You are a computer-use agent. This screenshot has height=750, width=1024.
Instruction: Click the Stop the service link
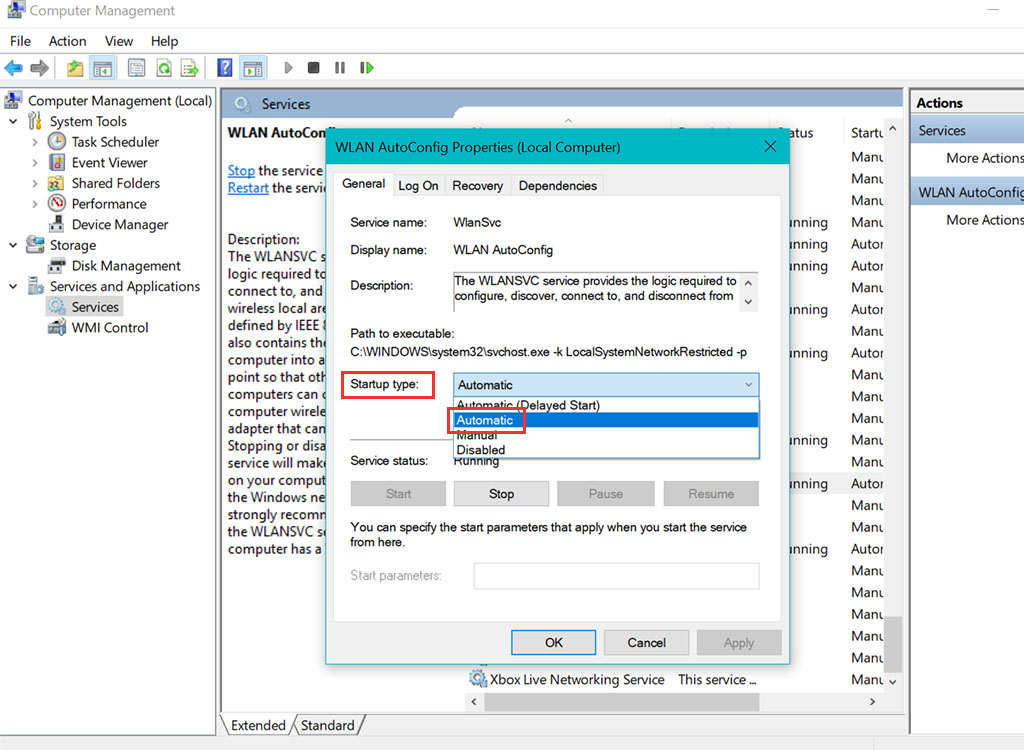pyautogui.click(x=241, y=171)
